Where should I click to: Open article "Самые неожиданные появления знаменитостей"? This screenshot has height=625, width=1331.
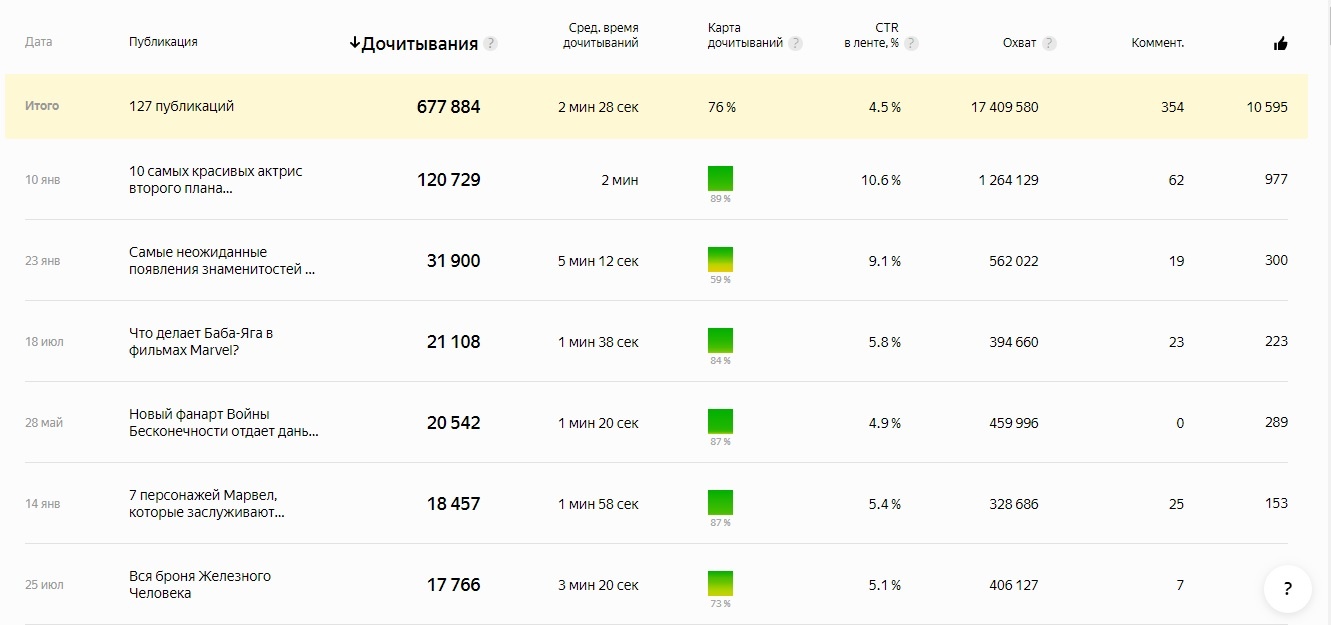[221, 261]
